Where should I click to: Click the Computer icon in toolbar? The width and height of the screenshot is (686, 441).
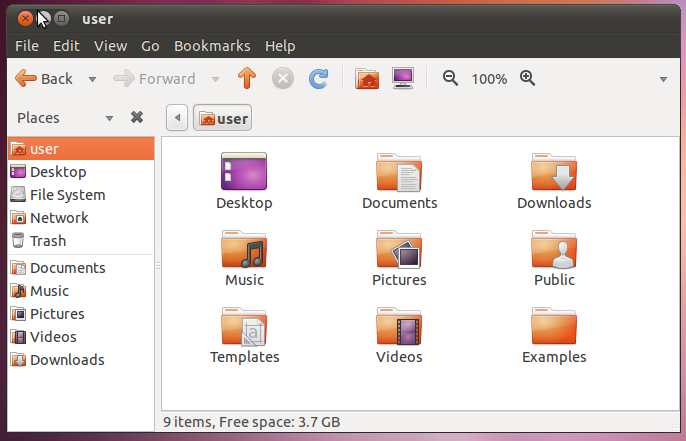[x=403, y=78]
